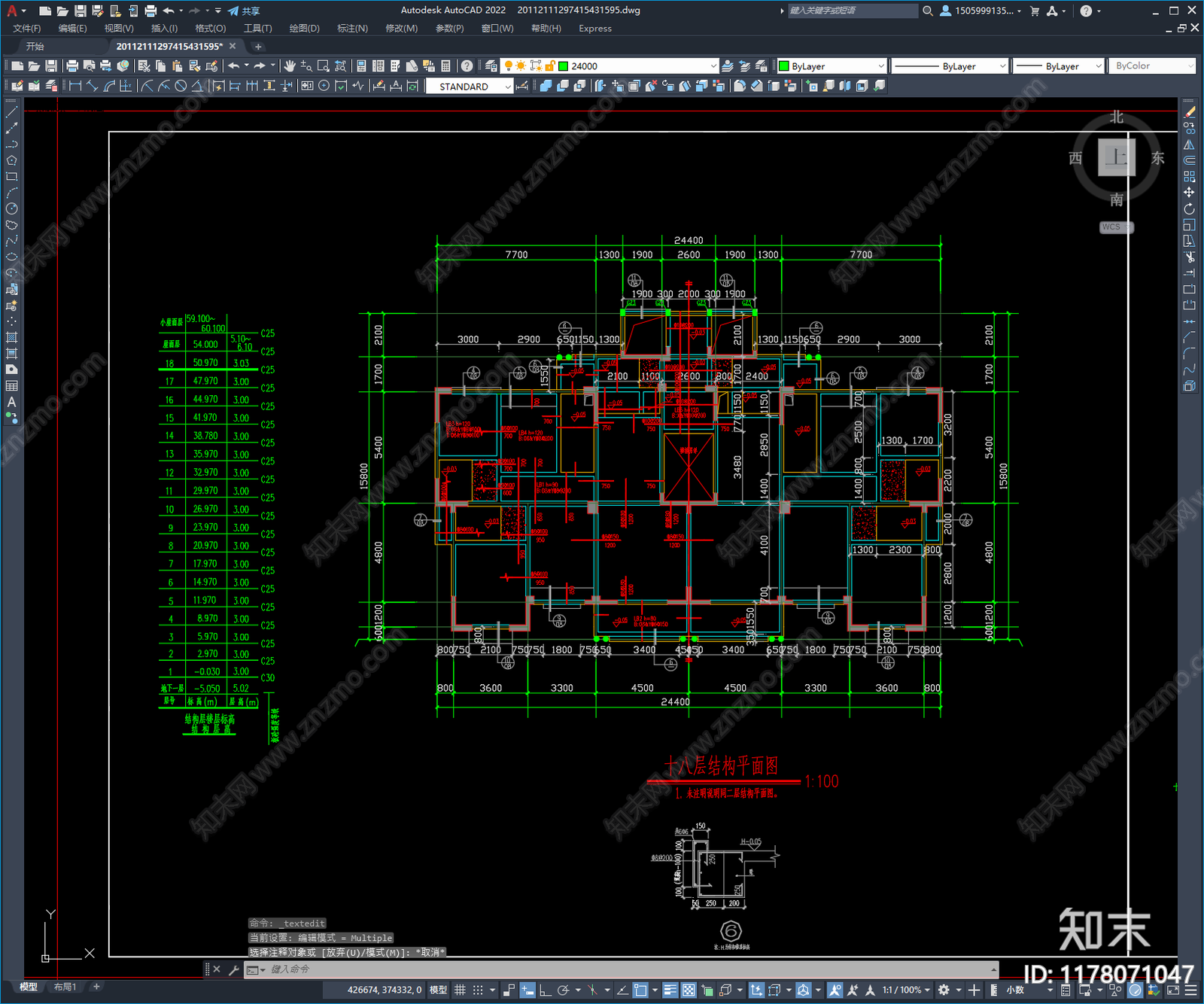Select the Table tool in draw toolbar
Image resolution: width=1204 pixels, height=1004 pixels.
click(x=11, y=386)
